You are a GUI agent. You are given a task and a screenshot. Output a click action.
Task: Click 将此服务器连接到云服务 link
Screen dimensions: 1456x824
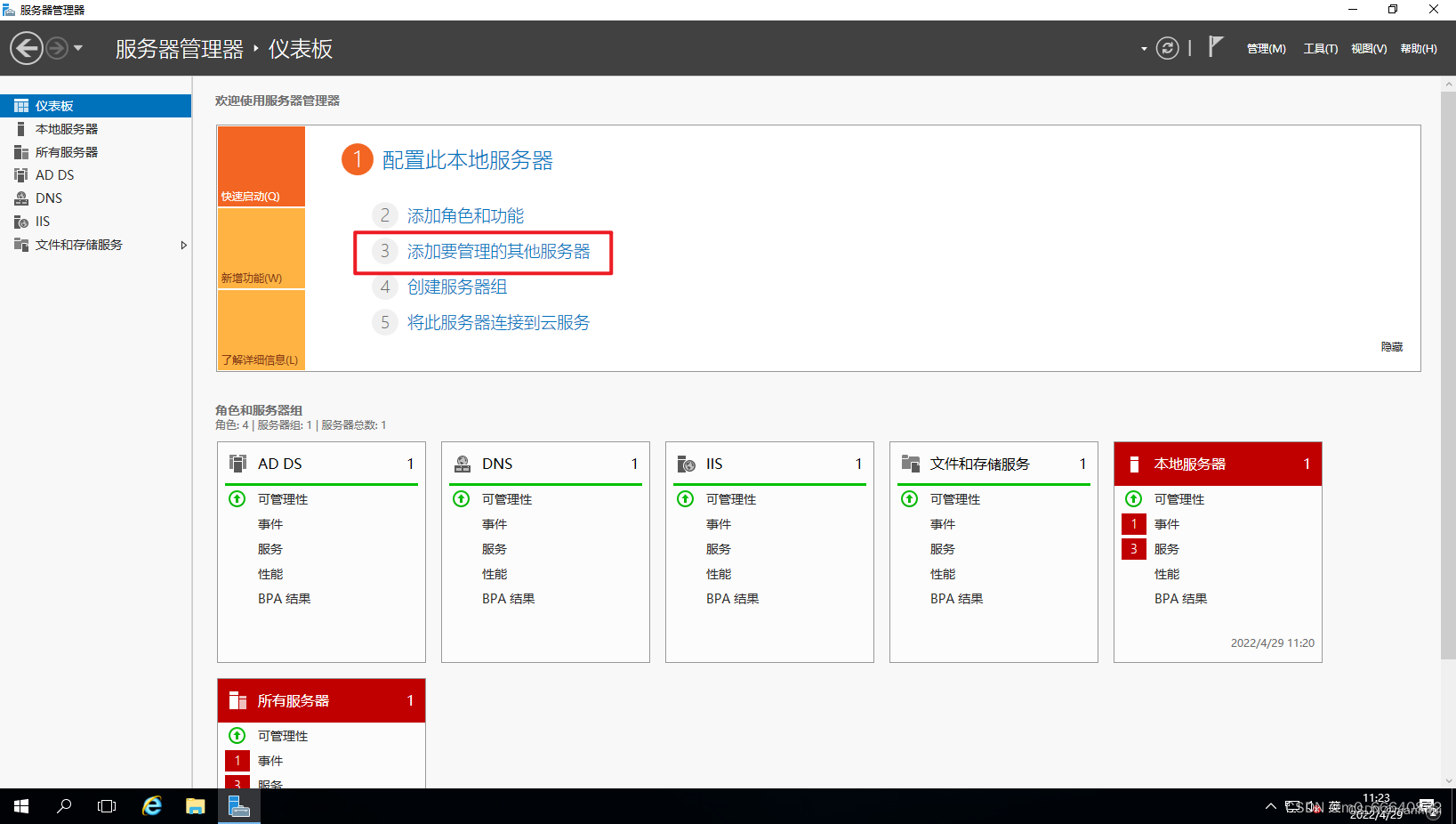(x=498, y=322)
